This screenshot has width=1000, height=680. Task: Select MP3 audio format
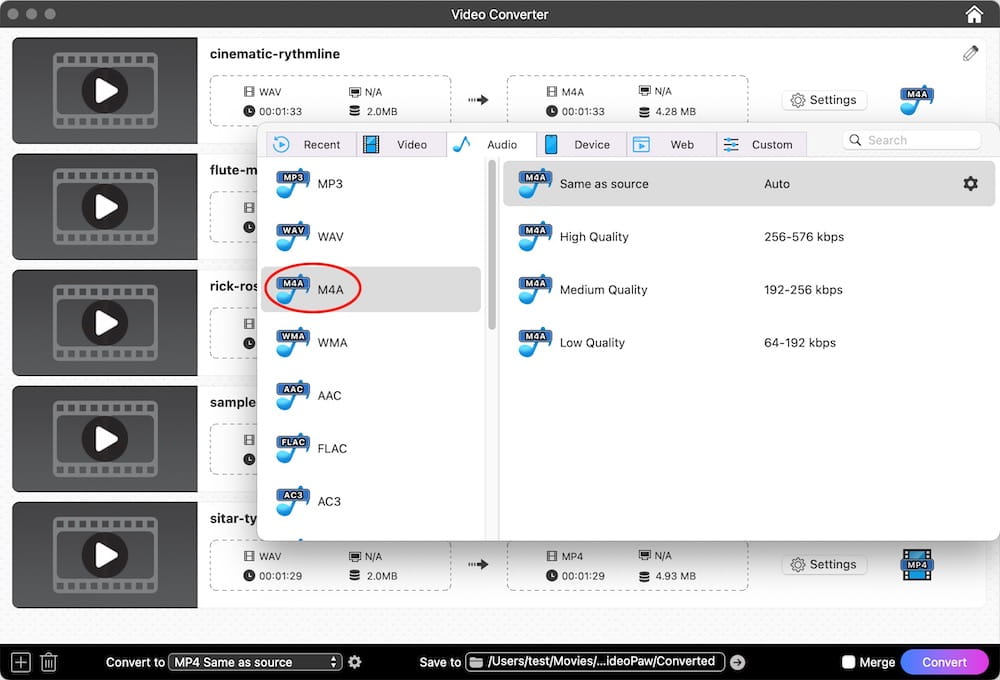371,184
